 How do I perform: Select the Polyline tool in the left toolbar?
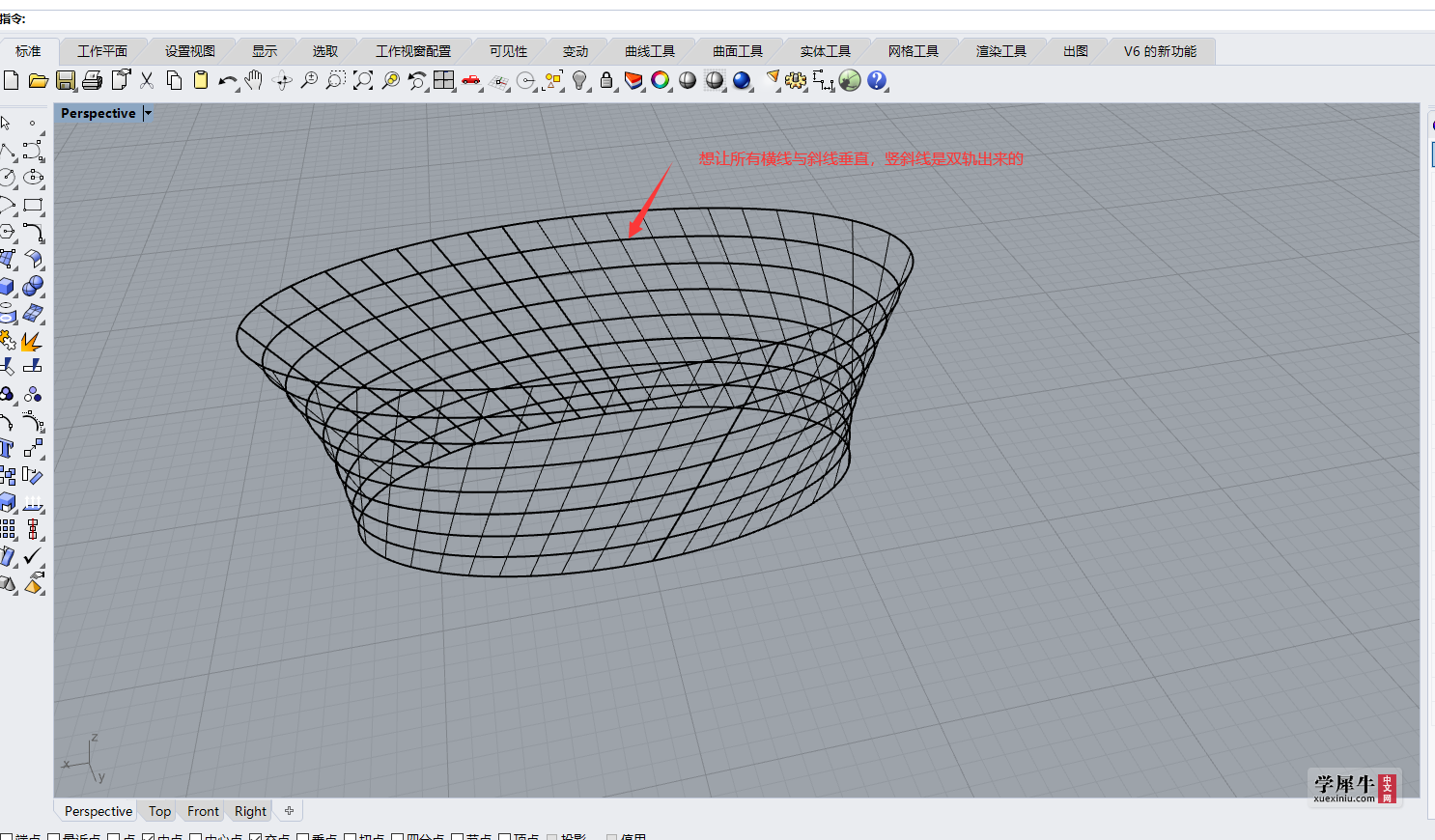[8, 151]
